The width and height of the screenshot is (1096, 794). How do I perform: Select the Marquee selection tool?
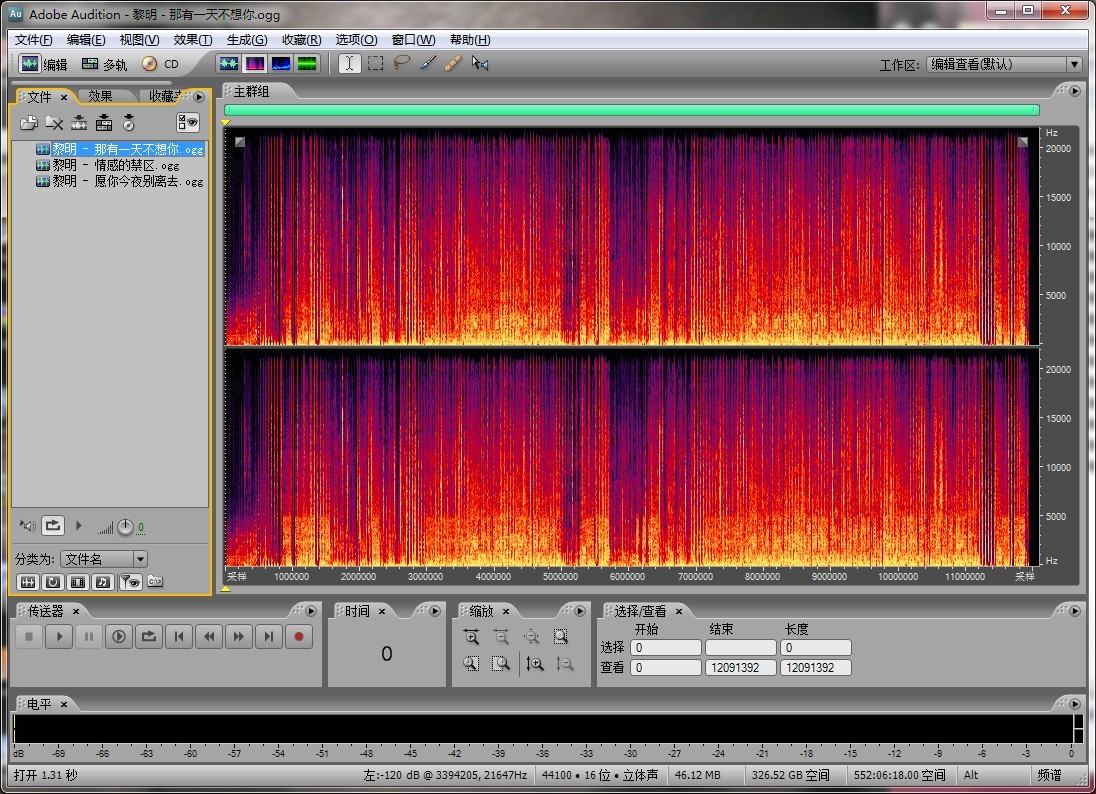click(375, 64)
